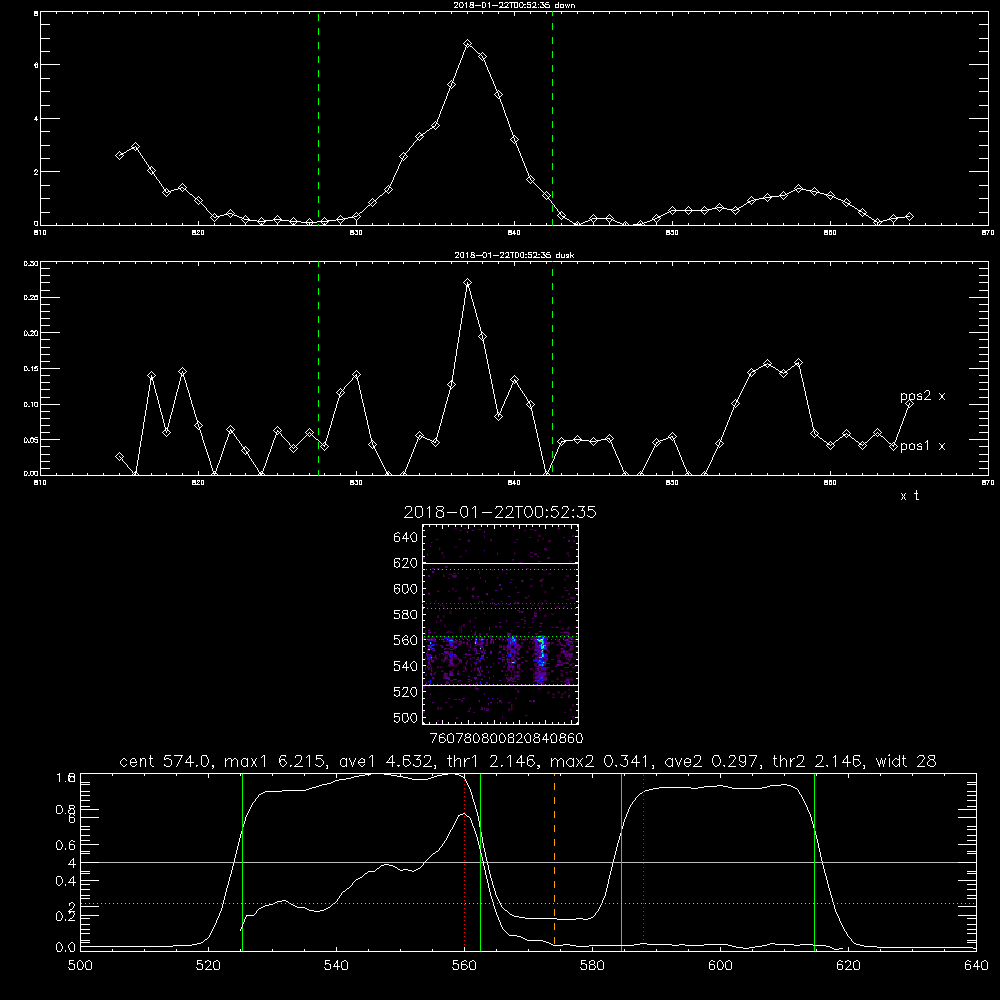Click the x-axis label 580 of profile plot
This screenshot has height=1000, width=1000.
click(x=592, y=966)
